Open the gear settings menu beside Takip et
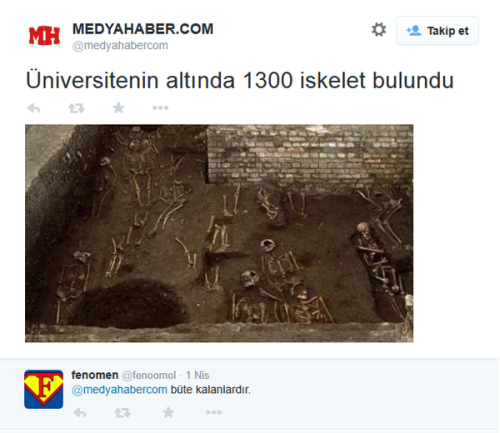The width and height of the screenshot is (500, 433). tap(379, 30)
